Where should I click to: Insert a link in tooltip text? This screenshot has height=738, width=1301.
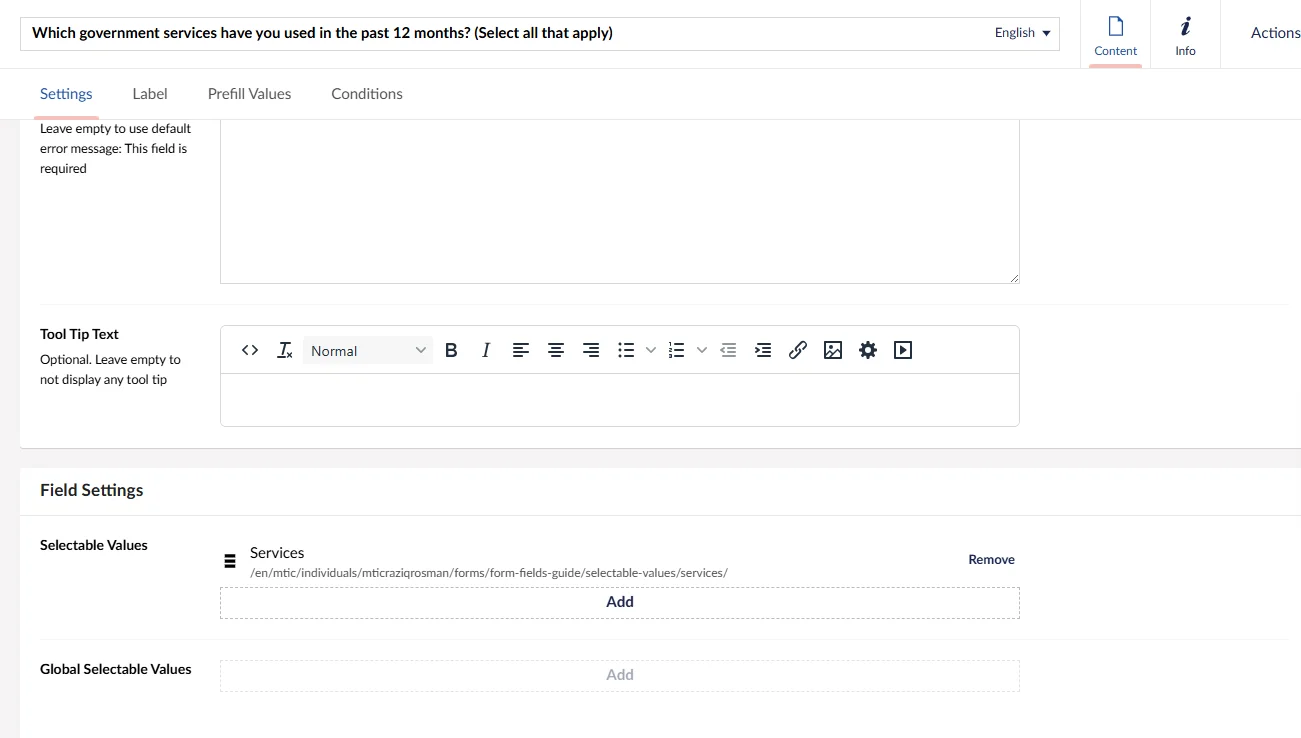[798, 350]
